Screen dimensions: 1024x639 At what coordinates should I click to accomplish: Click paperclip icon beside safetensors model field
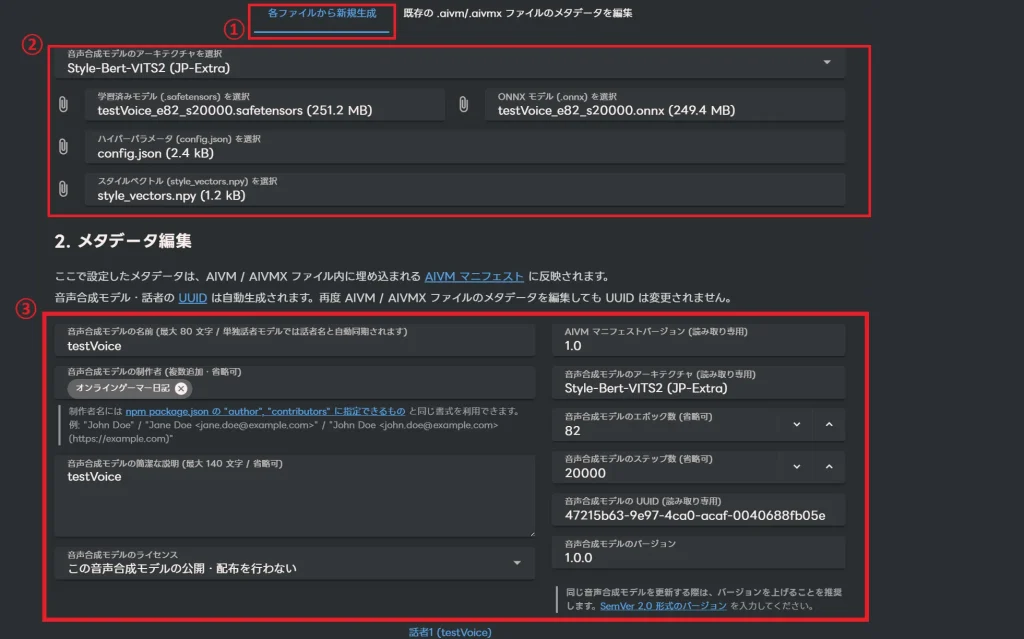coord(63,104)
